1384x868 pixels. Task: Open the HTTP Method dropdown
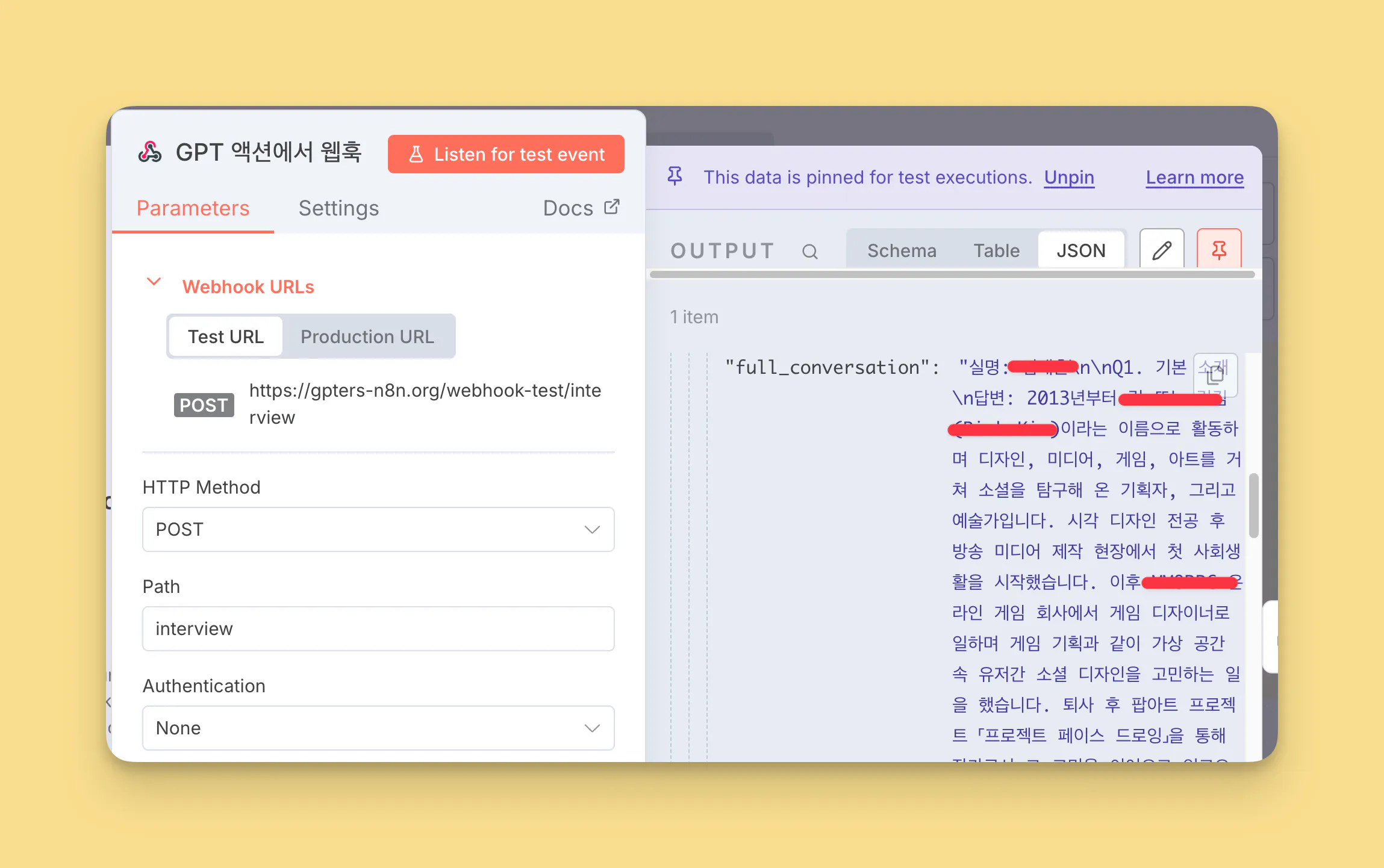[x=378, y=529]
